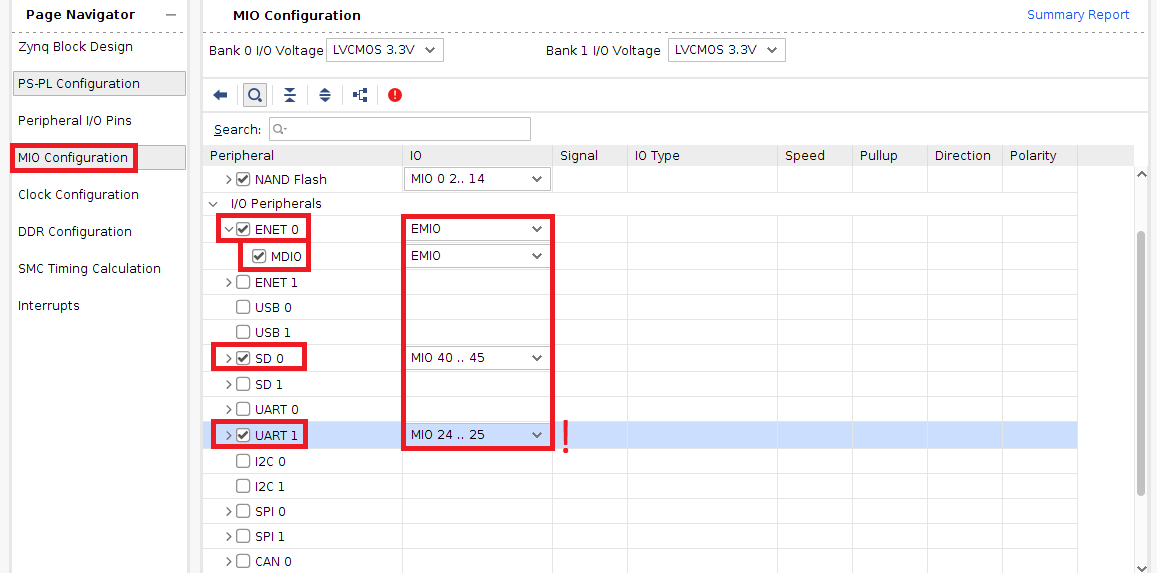Open Clock Configuration page
This screenshot has height=573, width=1157.
click(x=78, y=195)
